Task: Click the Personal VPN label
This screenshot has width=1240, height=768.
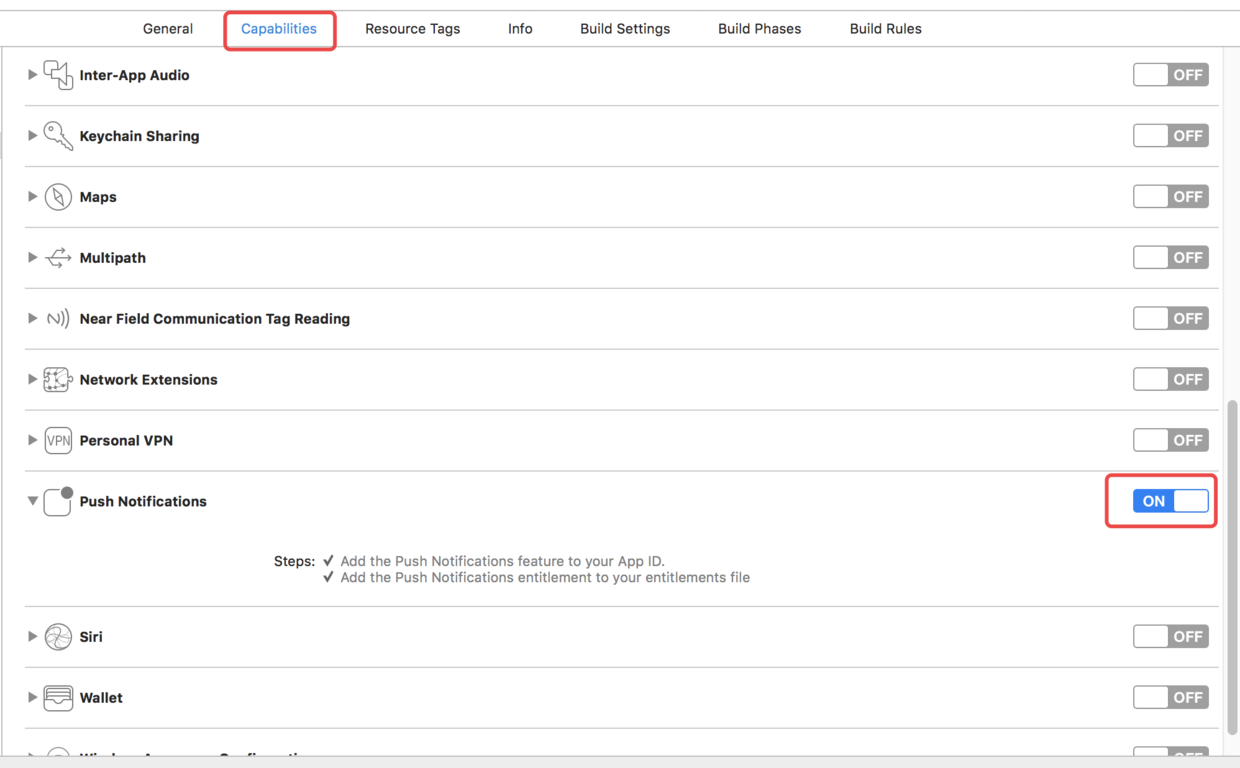Action: click(x=127, y=441)
